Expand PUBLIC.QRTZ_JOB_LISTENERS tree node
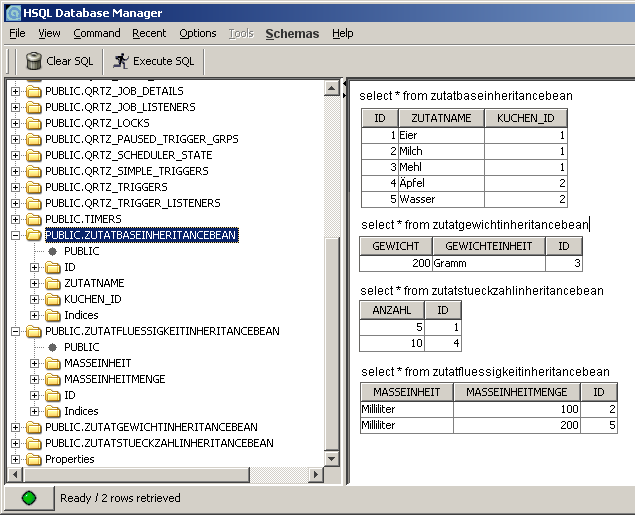This screenshot has width=635, height=515. 15,107
